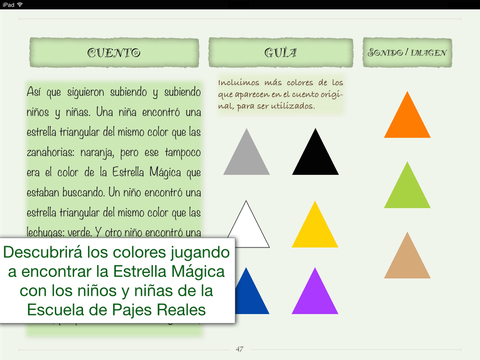Image resolution: width=480 pixels, height=360 pixels.
Task: Tap the orange triangle star
Action: 407,115
